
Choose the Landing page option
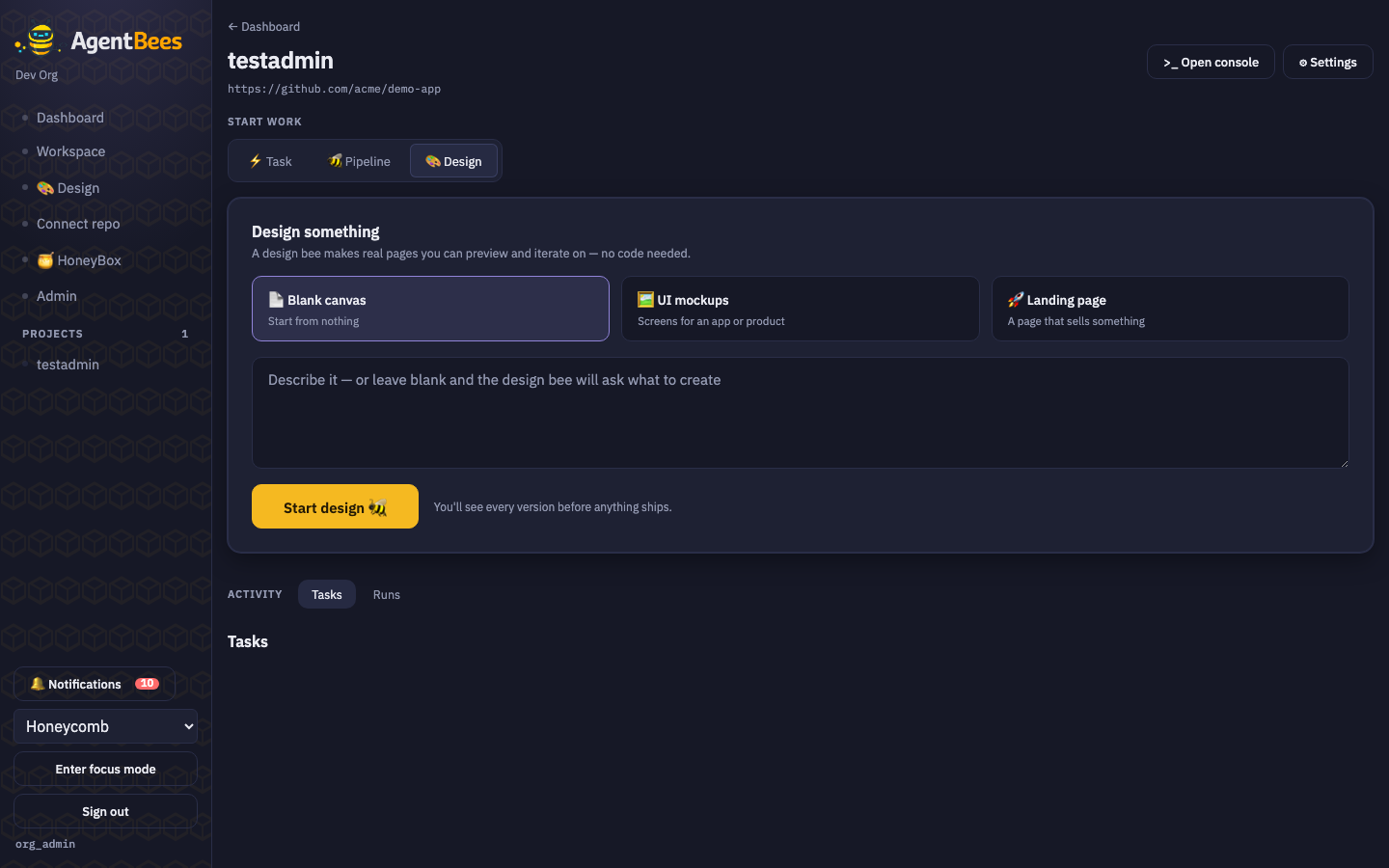[x=1170, y=309]
